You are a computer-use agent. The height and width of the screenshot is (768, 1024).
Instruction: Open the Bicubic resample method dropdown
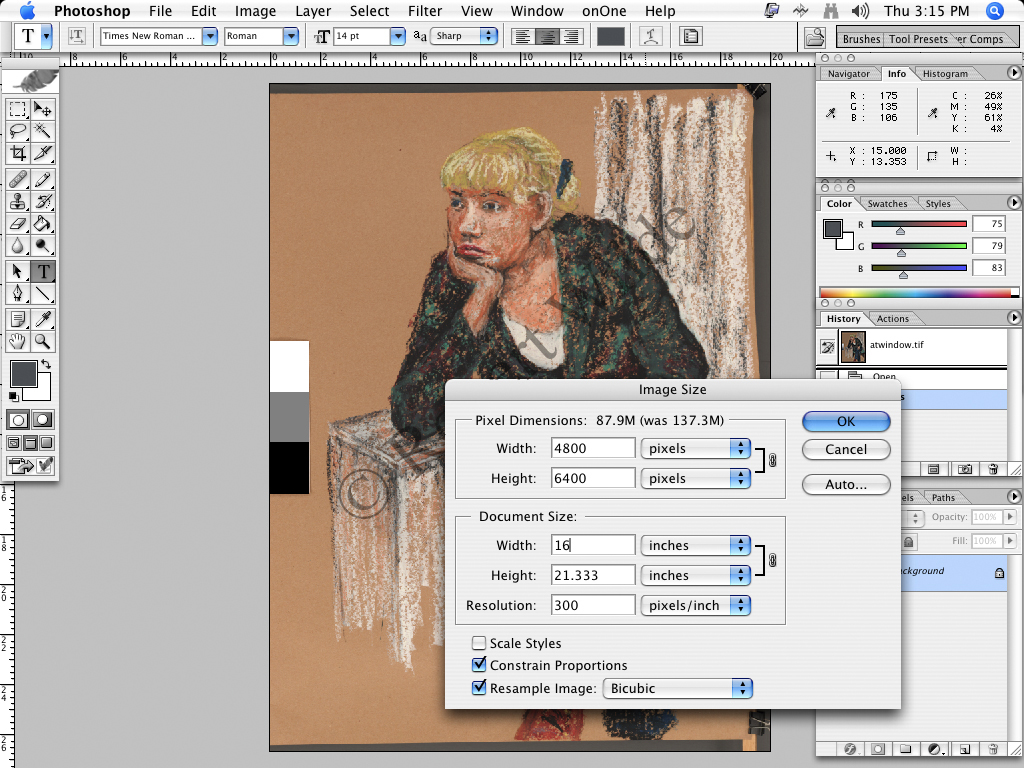678,688
